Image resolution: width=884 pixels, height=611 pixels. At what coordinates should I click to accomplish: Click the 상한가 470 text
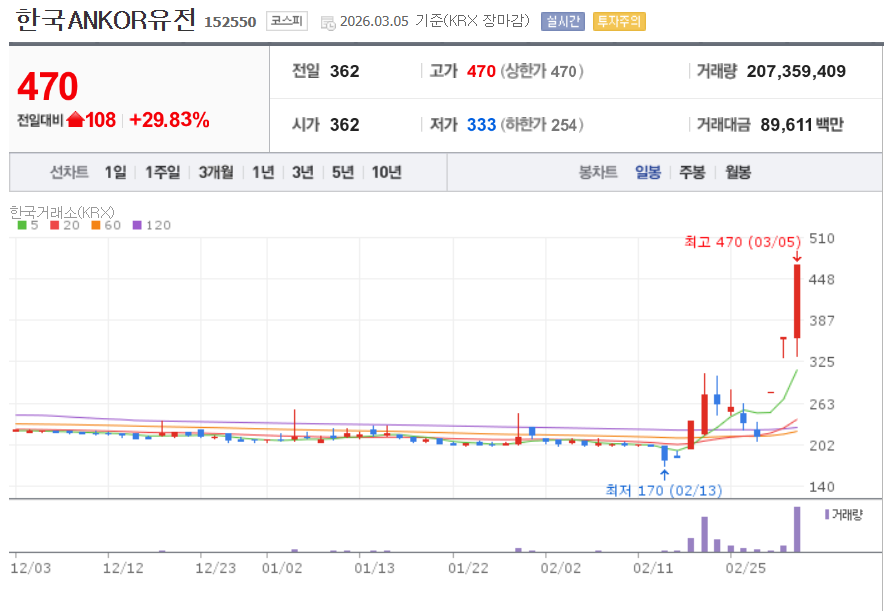tap(542, 71)
